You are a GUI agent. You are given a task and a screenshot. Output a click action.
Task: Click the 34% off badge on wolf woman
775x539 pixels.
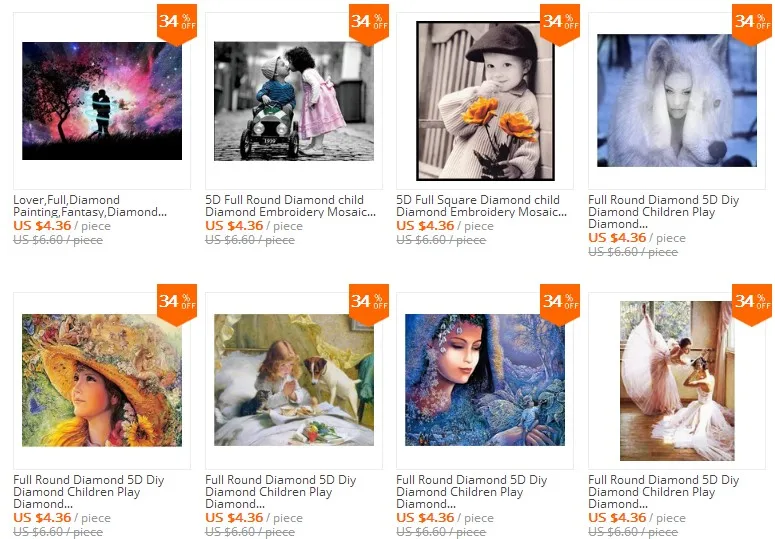coord(752,24)
